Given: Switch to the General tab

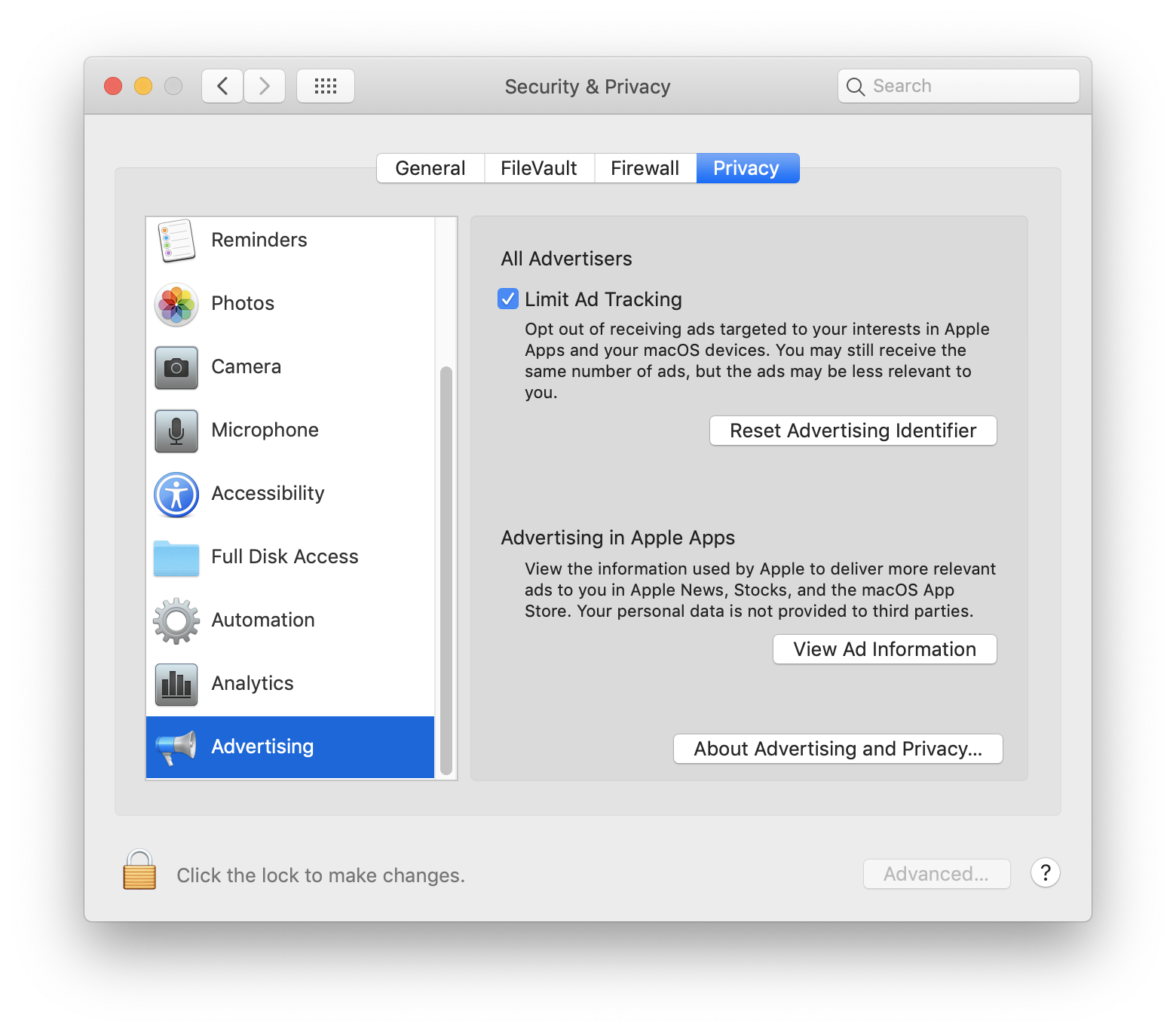Looking at the screenshot, I should pos(430,168).
